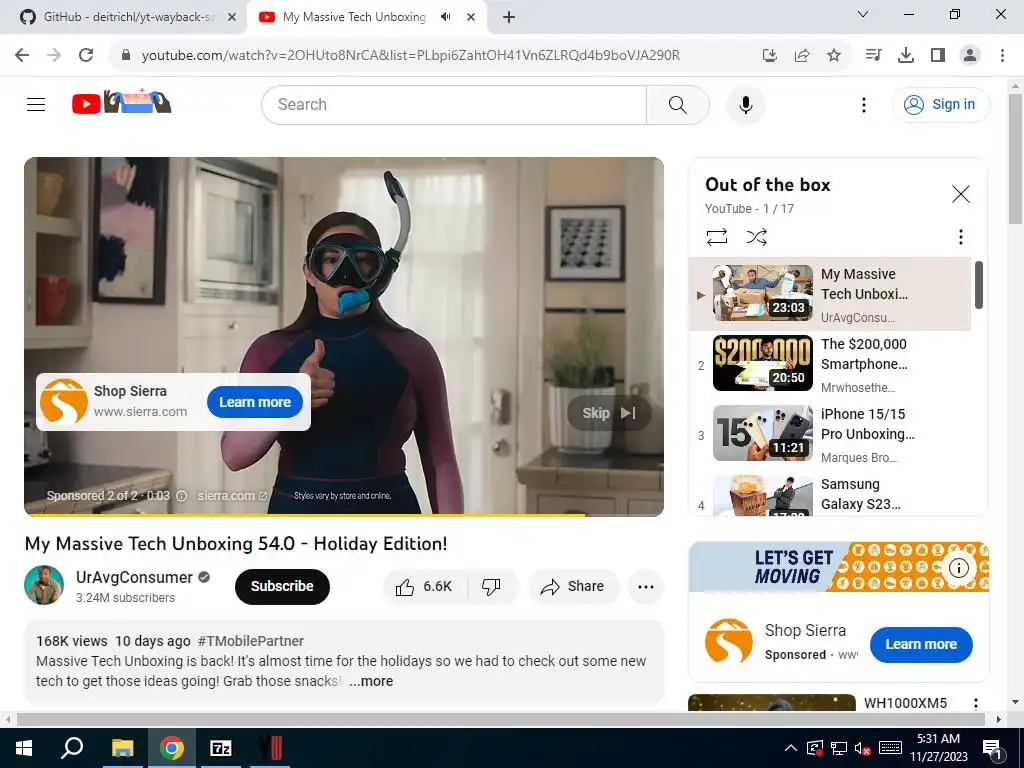The height and width of the screenshot is (768, 1024).
Task: Open the sierra.com link in the ad
Action: (232, 496)
